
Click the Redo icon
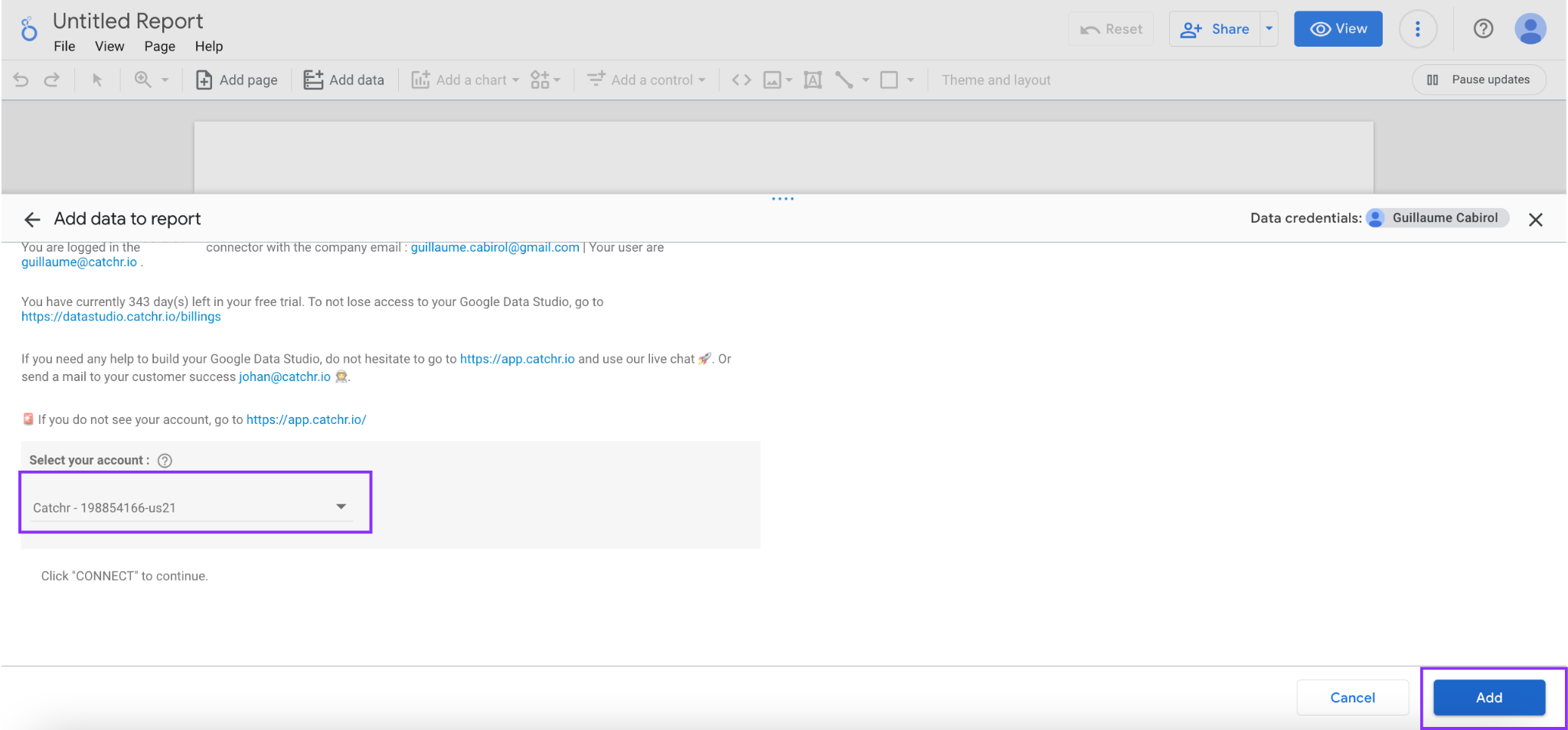51,80
